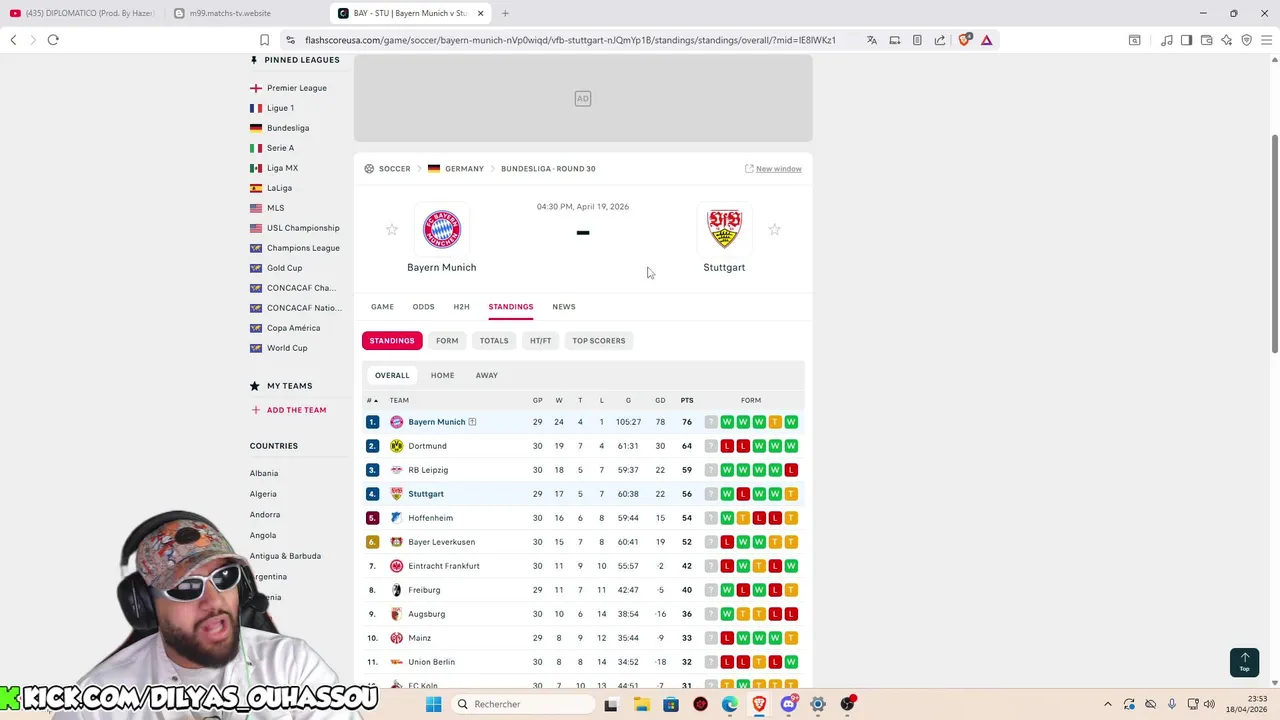The width and height of the screenshot is (1280, 720).
Task: Click the translate page icon
Action: (872, 40)
